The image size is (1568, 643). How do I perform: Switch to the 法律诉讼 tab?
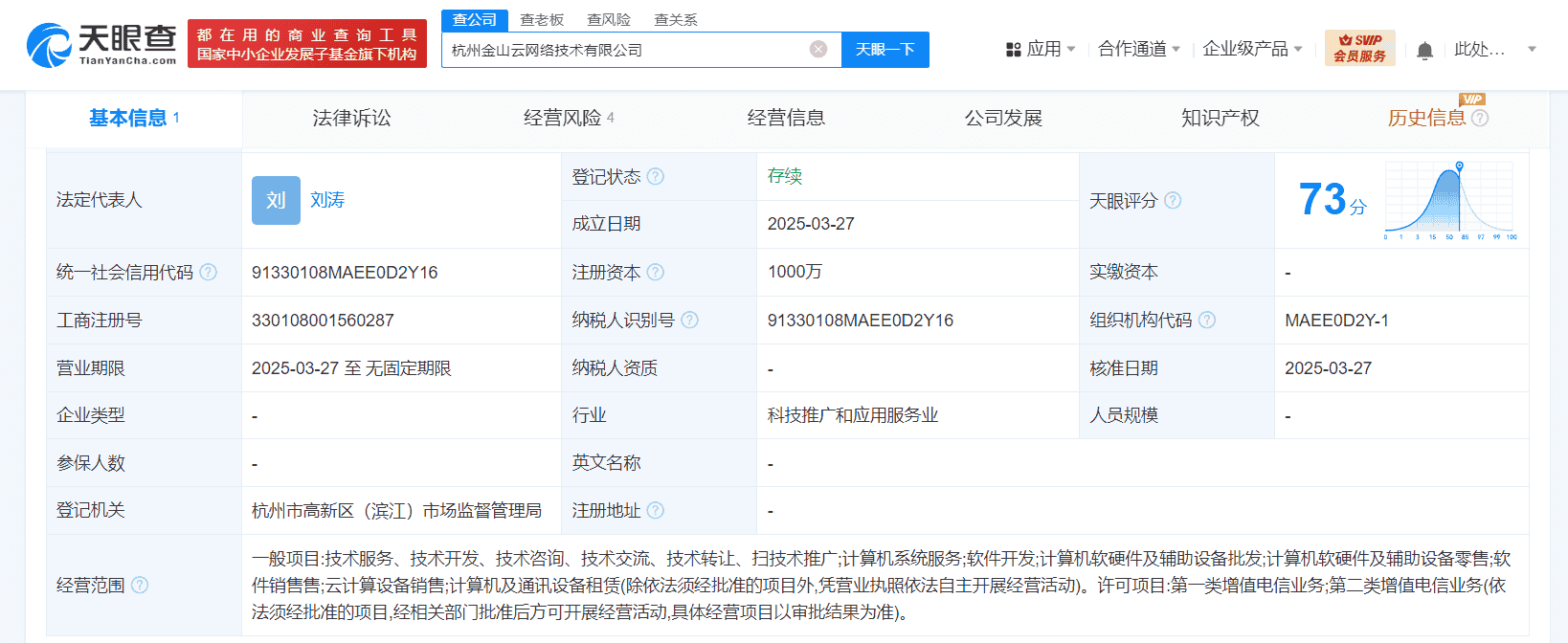point(351,119)
